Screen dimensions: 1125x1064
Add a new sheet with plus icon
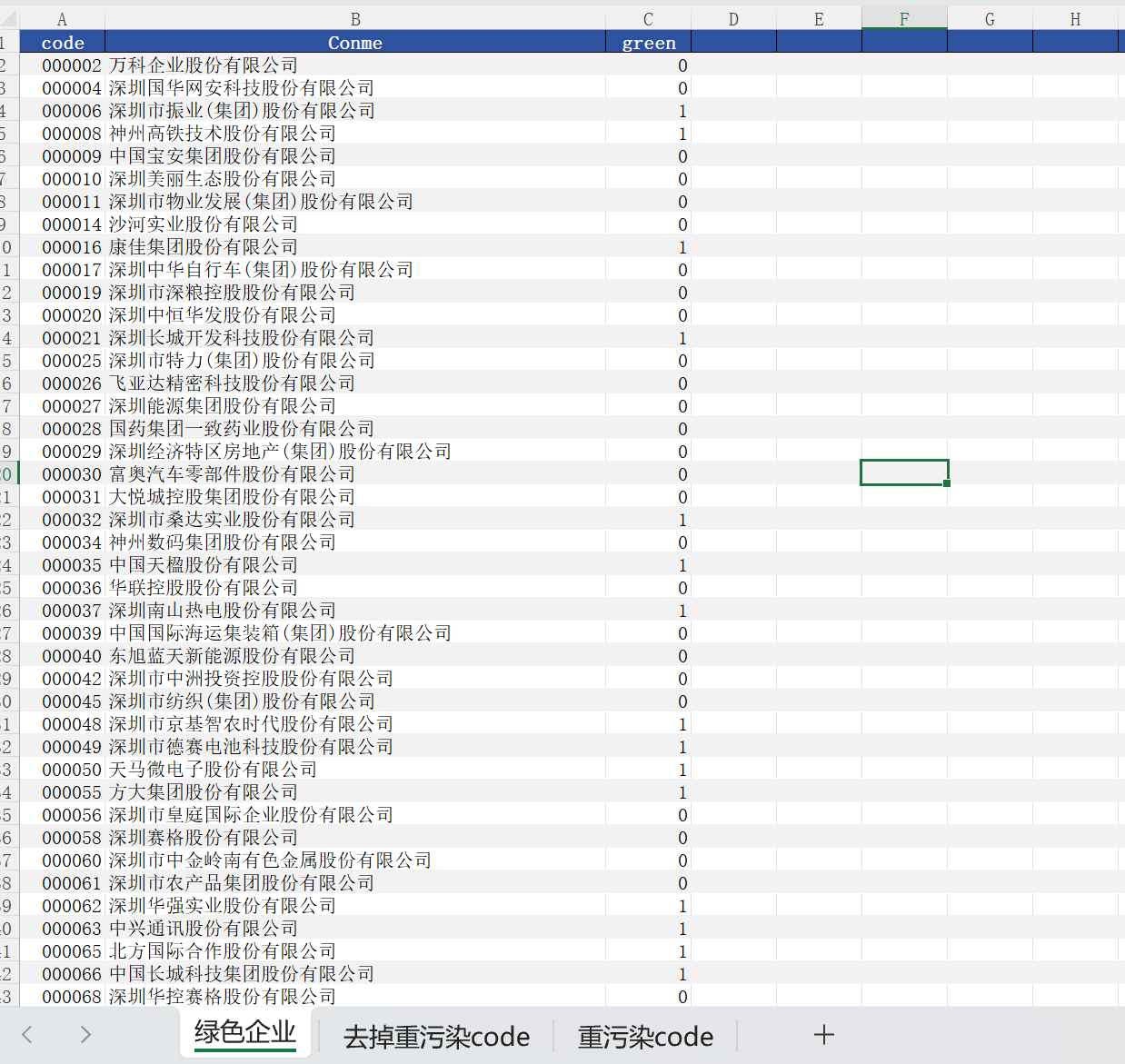pos(824,1035)
